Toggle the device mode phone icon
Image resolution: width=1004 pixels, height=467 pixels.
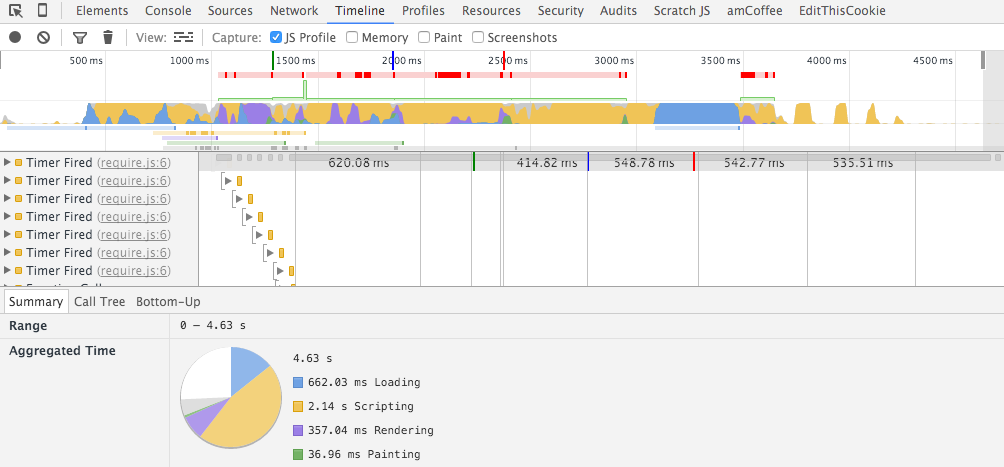point(42,11)
